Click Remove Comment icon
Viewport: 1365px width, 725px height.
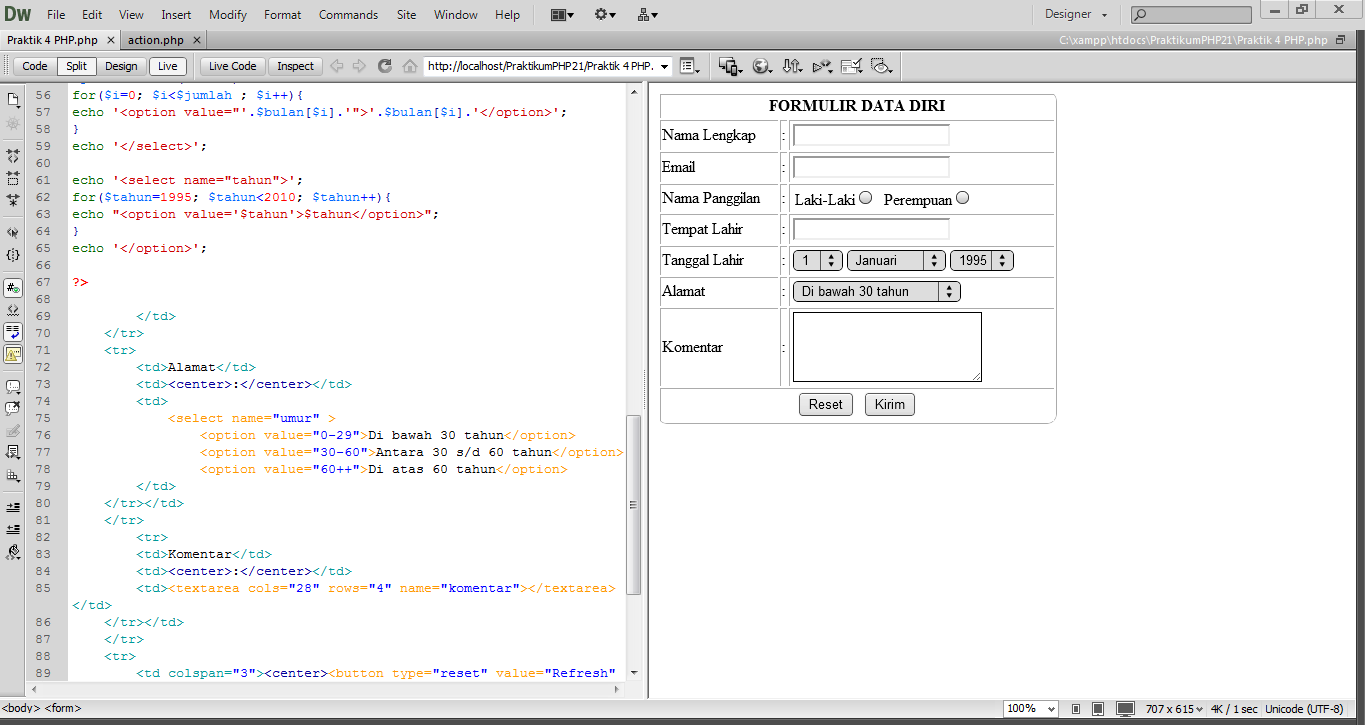click(x=13, y=408)
